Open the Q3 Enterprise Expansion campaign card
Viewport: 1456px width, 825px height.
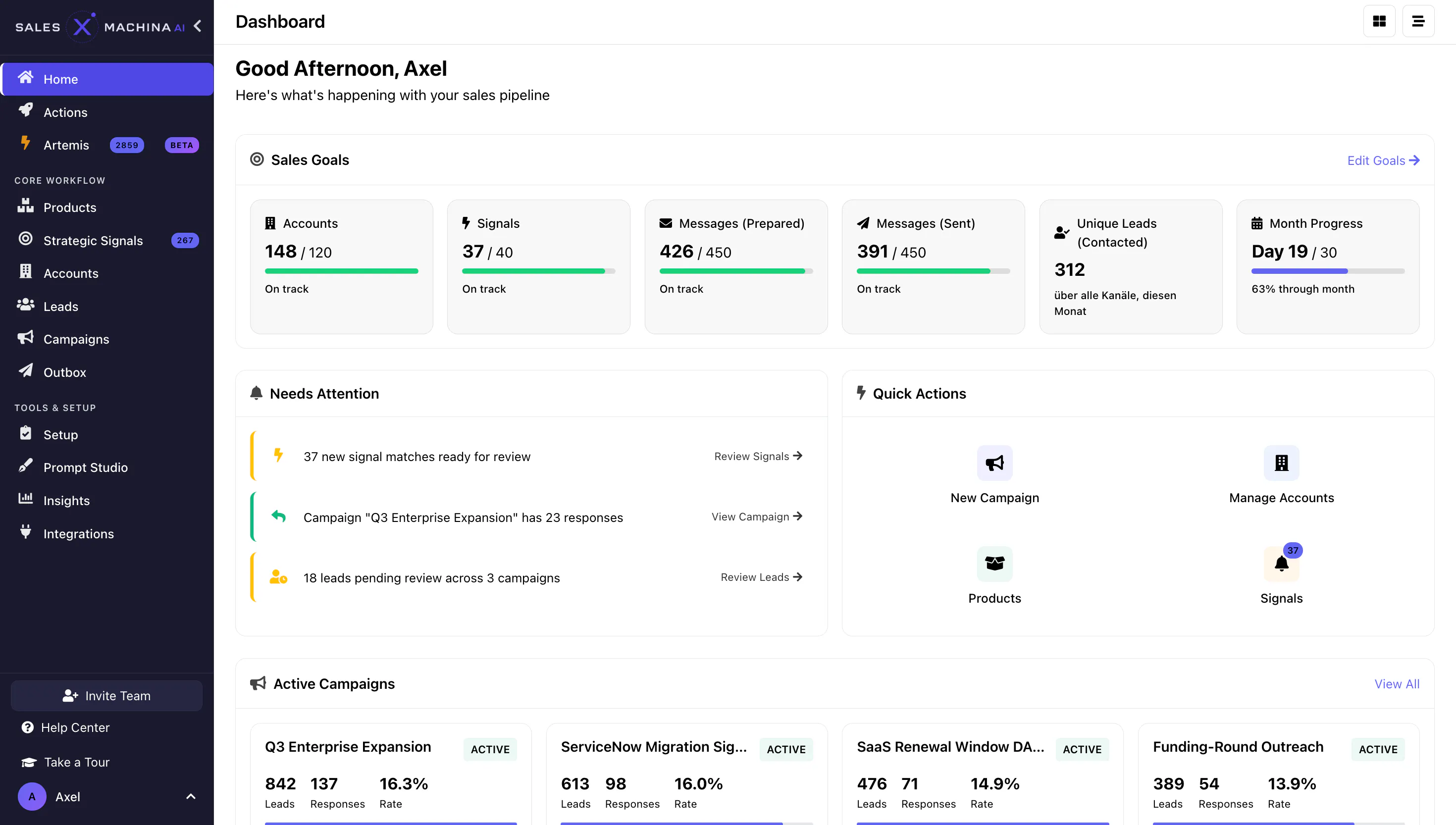[390, 774]
